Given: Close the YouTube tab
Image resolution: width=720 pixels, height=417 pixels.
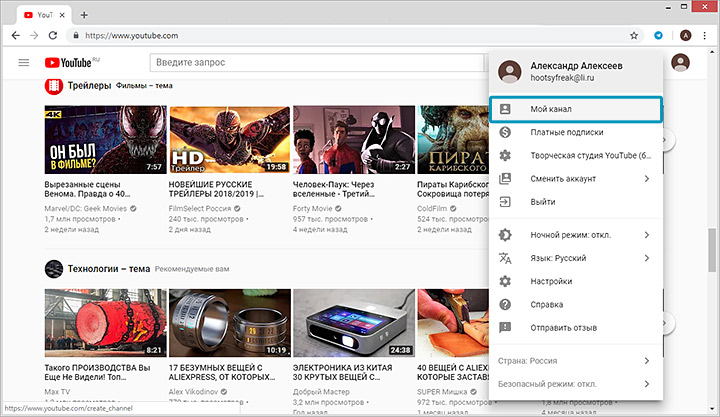Looking at the screenshot, I should [x=62, y=15].
